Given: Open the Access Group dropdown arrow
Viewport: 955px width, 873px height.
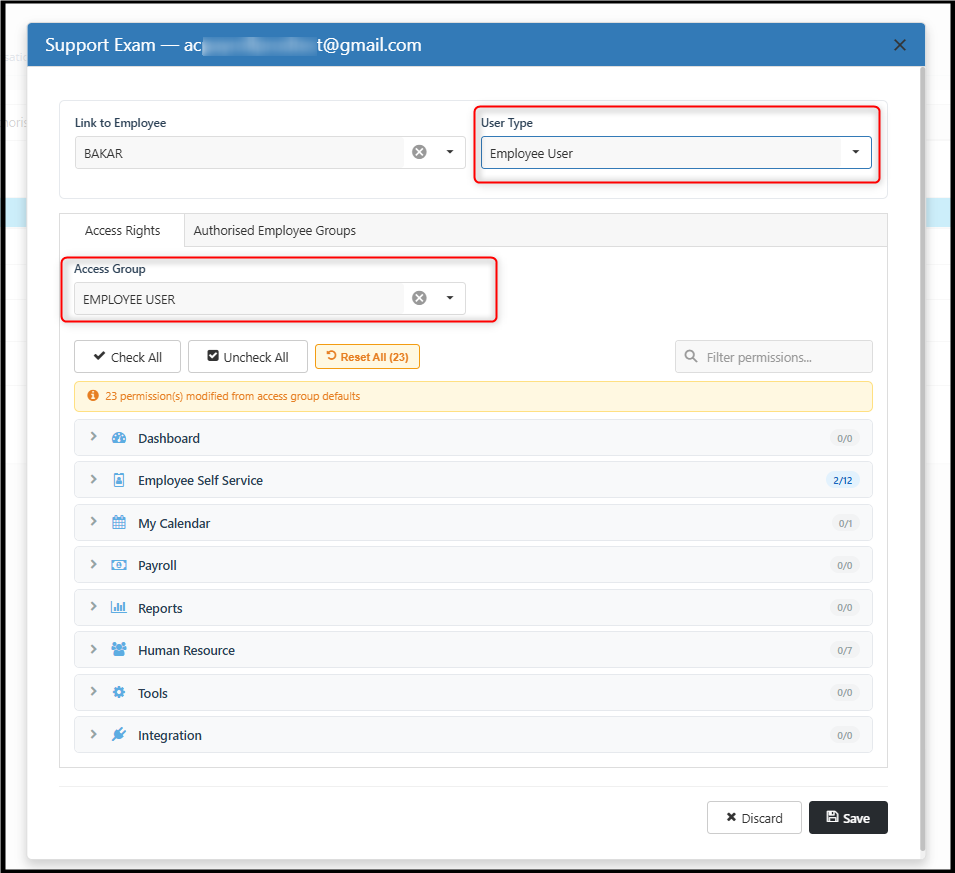Looking at the screenshot, I should coord(450,298).
